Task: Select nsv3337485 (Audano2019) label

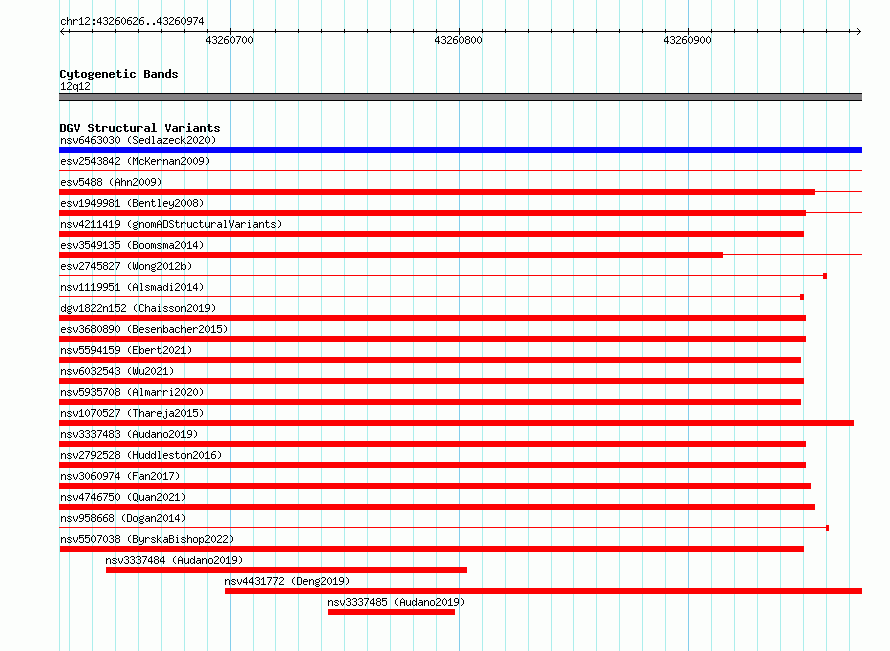Action: click(396, 602)
